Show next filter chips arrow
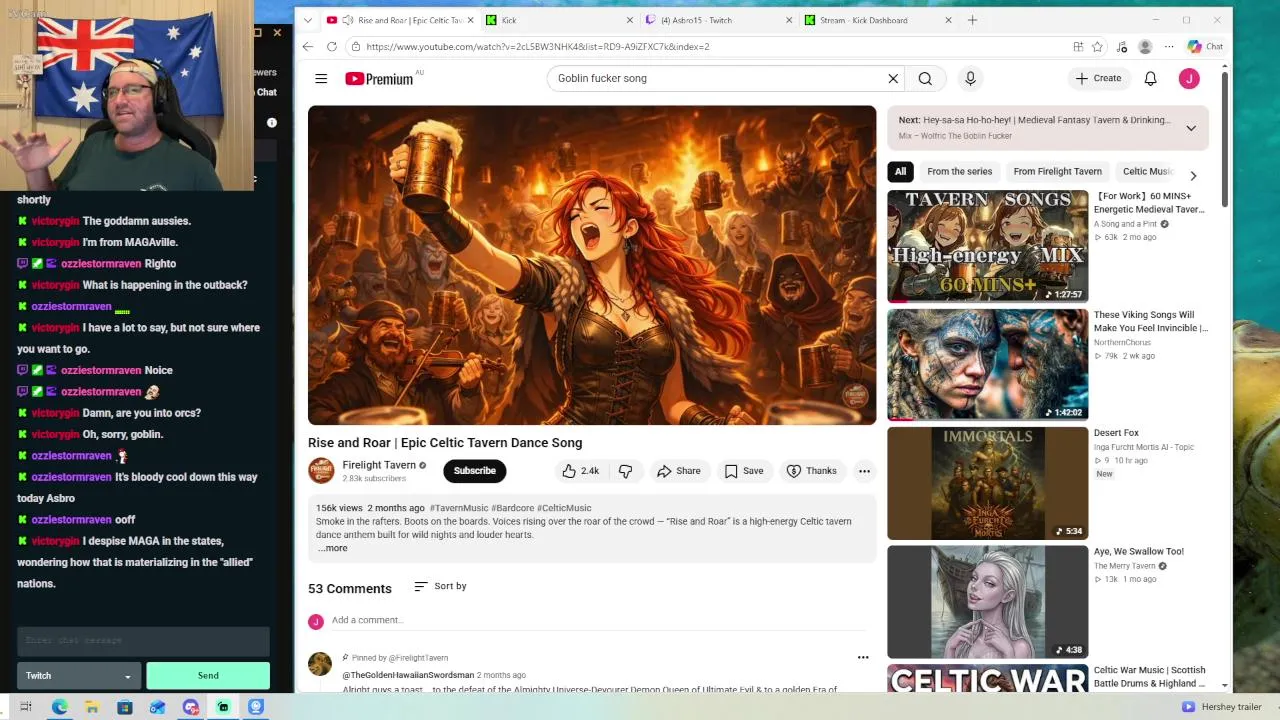The width and height of the screenshot is (1280, 720). pyautogui.click(x=1192, y=175)
